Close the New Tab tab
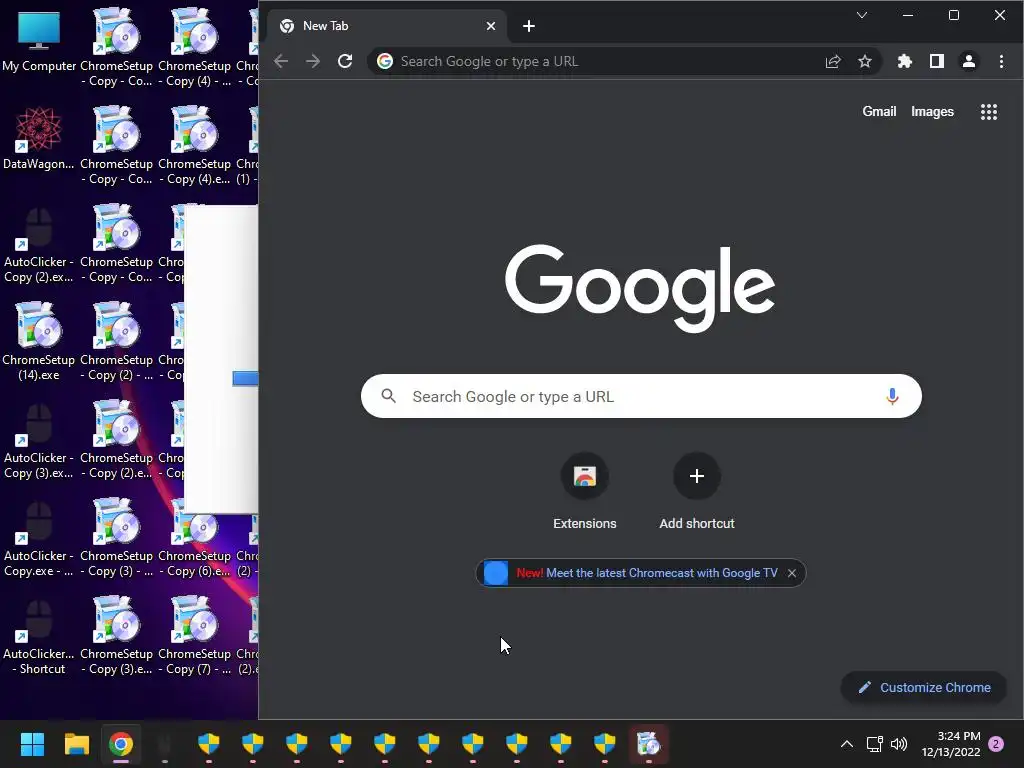Screen dimensions: 1024x768 (491, 26)
